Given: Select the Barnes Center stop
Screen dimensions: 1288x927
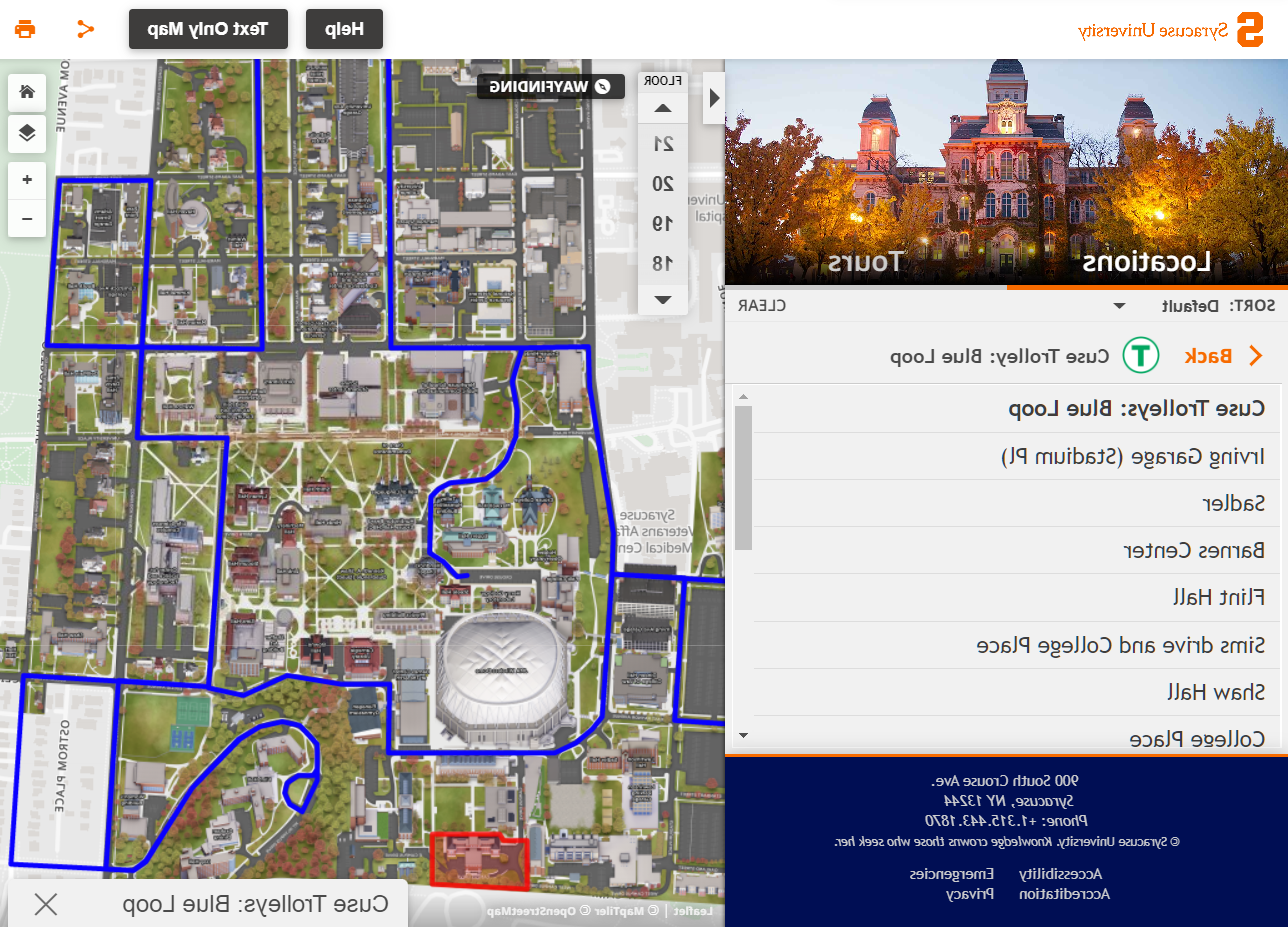Looking at the screenshot, I should pyautogui.click(x=1018, y=550).
